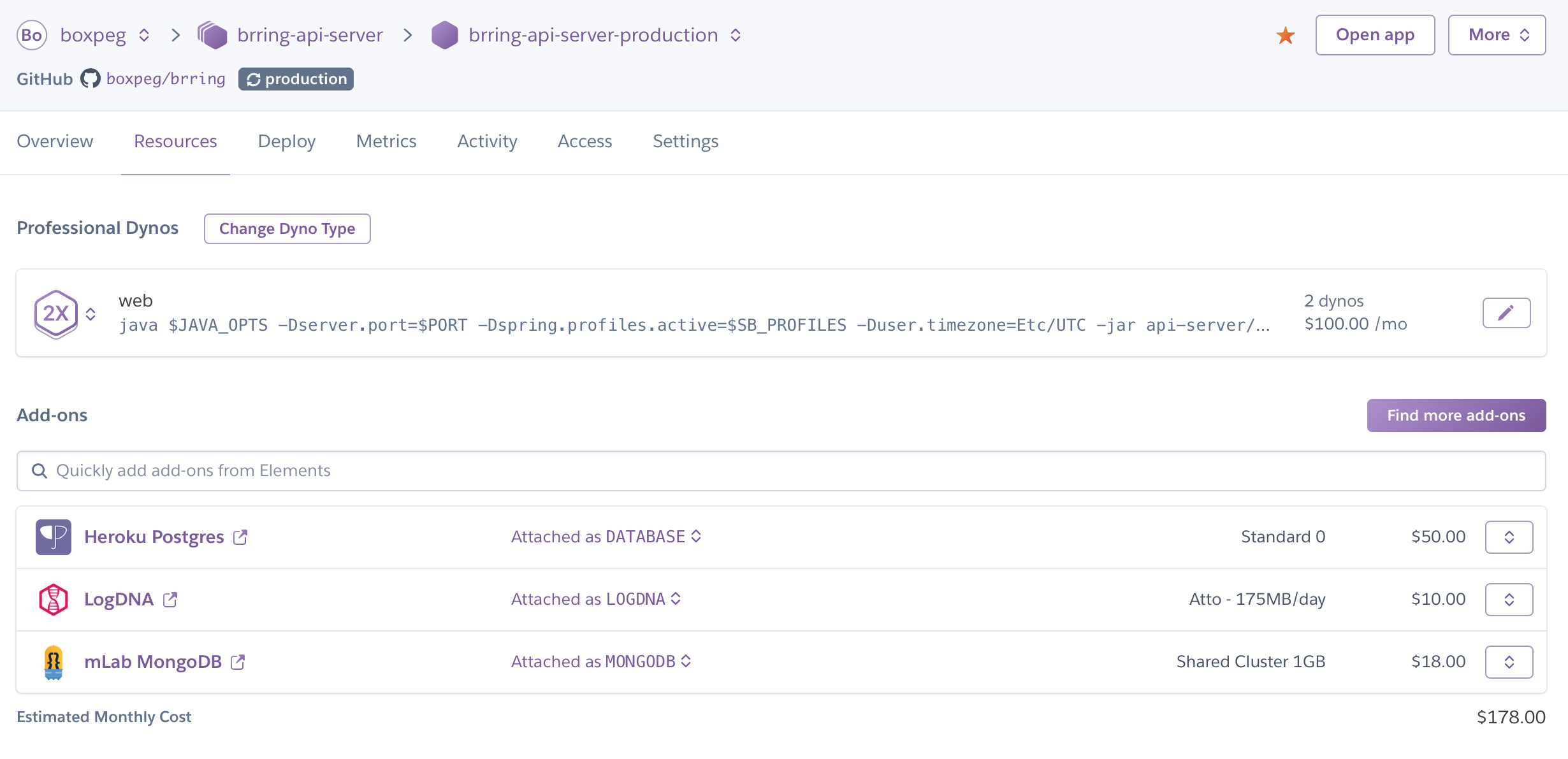Click the mLab MongoDB add-on icon
The width and height of the screenshot is (1568, 759).
pyautogui.click(x=53, y=661)
